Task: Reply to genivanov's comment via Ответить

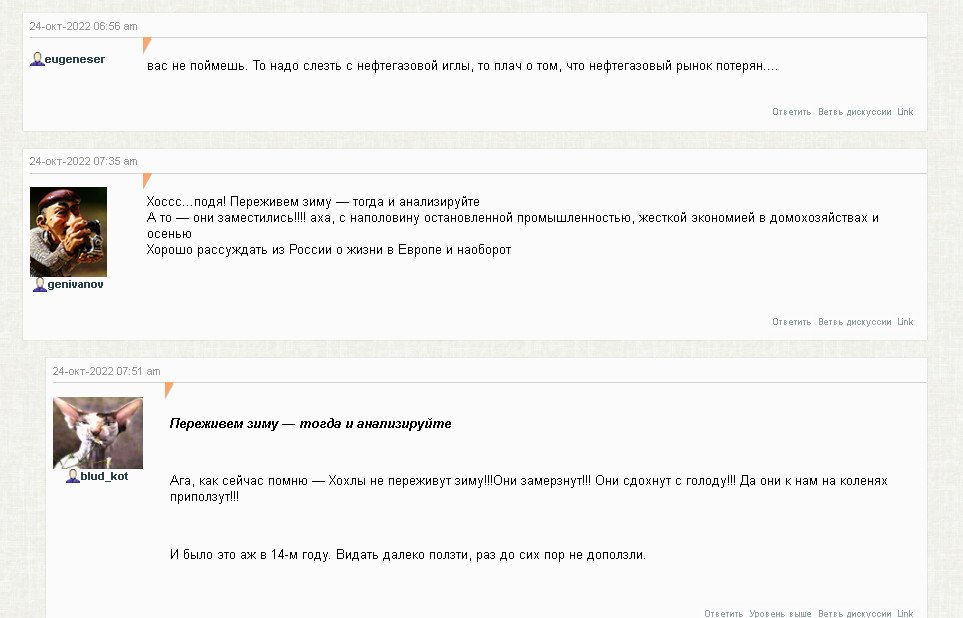Action: click(x=791, y=322)
